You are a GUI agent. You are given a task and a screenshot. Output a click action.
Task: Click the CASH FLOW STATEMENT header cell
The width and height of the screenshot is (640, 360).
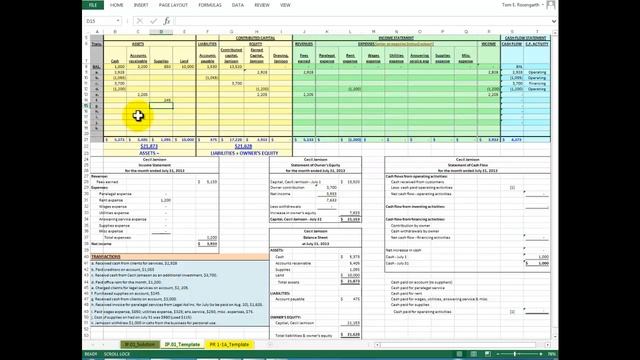pyautogui.click(x=525, y=38)
